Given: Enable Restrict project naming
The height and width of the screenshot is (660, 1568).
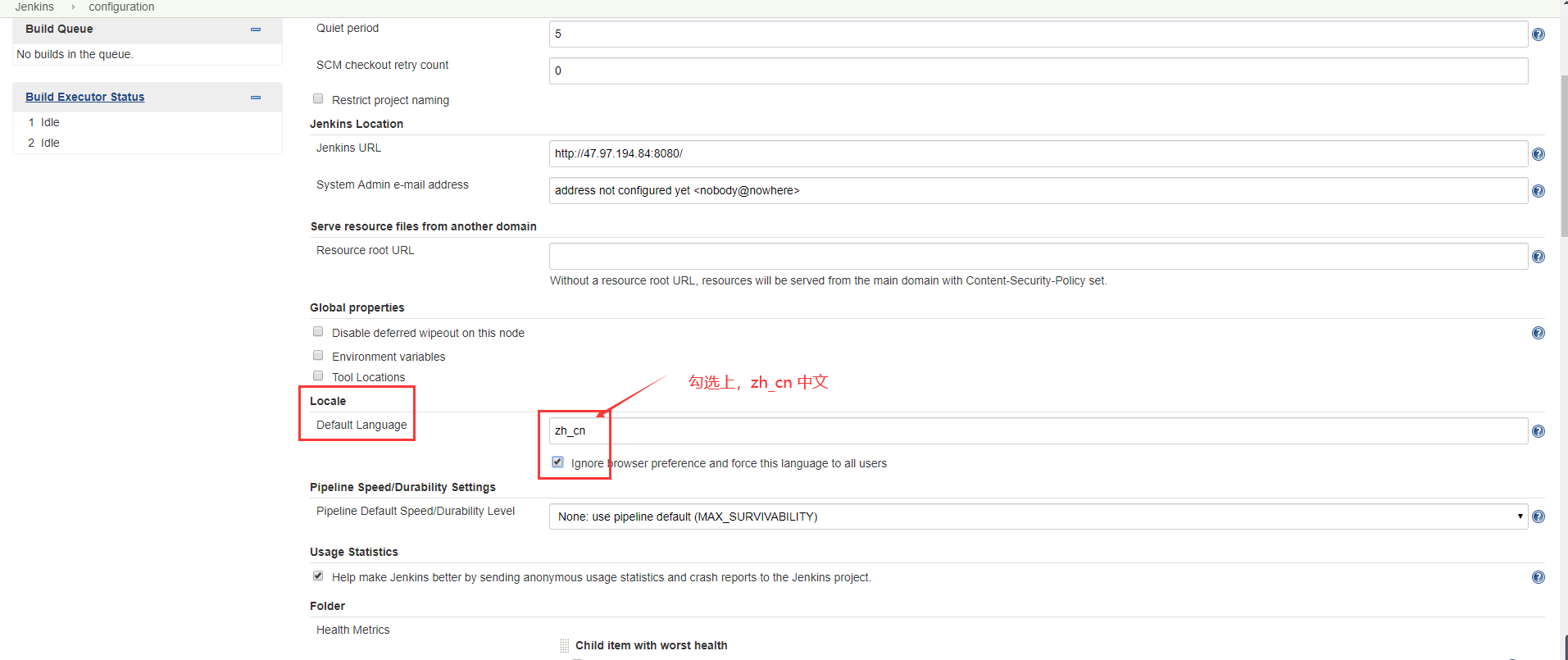Looking at the screenshot, I should pos(318,98).
